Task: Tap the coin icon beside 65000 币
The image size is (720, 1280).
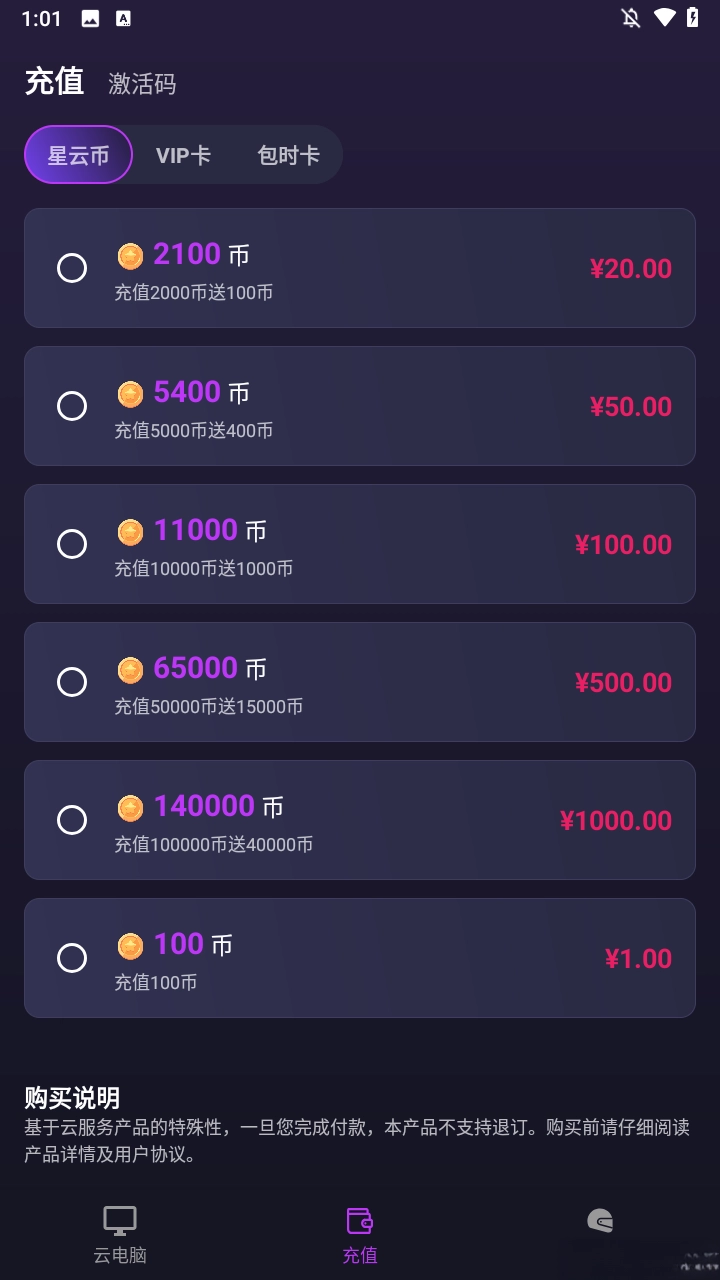Action: (x=131, y=670)
